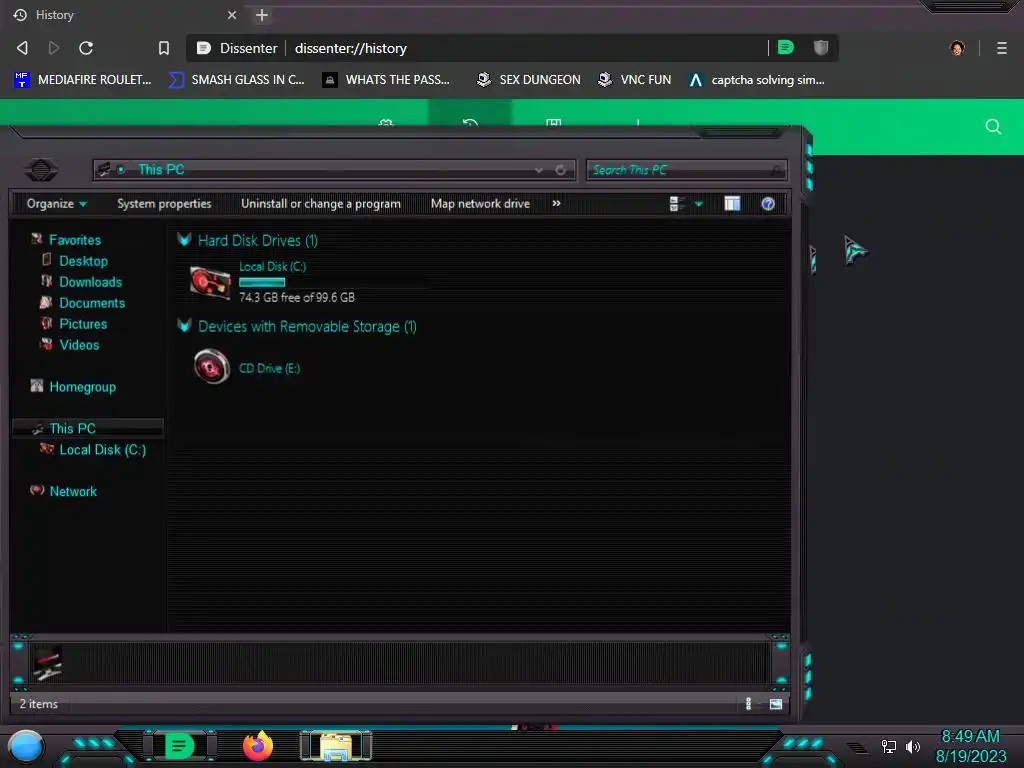Refresh the Explorer location
The width and height of the screenshot is (1024, 768).
point(560,170)
